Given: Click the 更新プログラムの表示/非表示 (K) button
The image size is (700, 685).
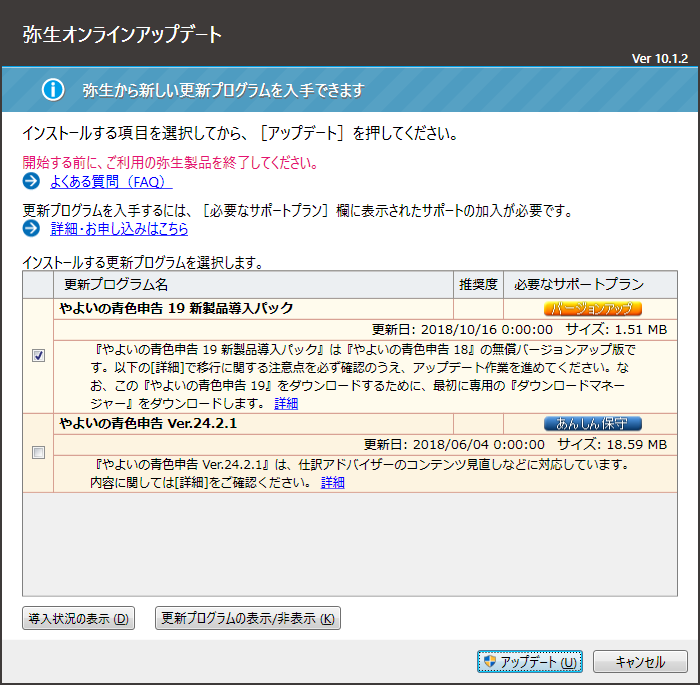Looking at the screenshot, I should 248,618.
